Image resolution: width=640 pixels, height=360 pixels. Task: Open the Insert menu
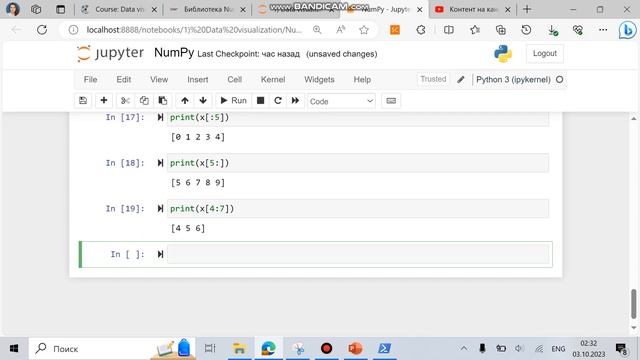coord(198,80)
